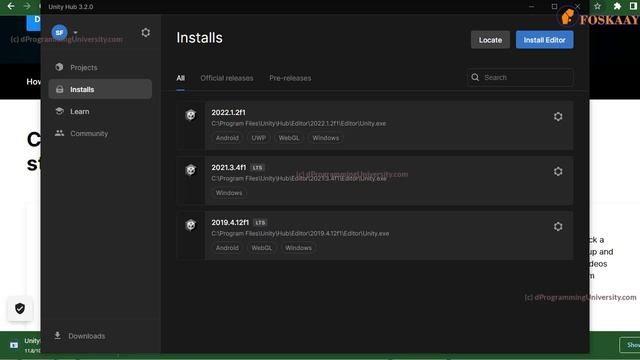Select the 2021.3.4f1 version title
This screenshot has height=360, width=640.
[229, 167]
